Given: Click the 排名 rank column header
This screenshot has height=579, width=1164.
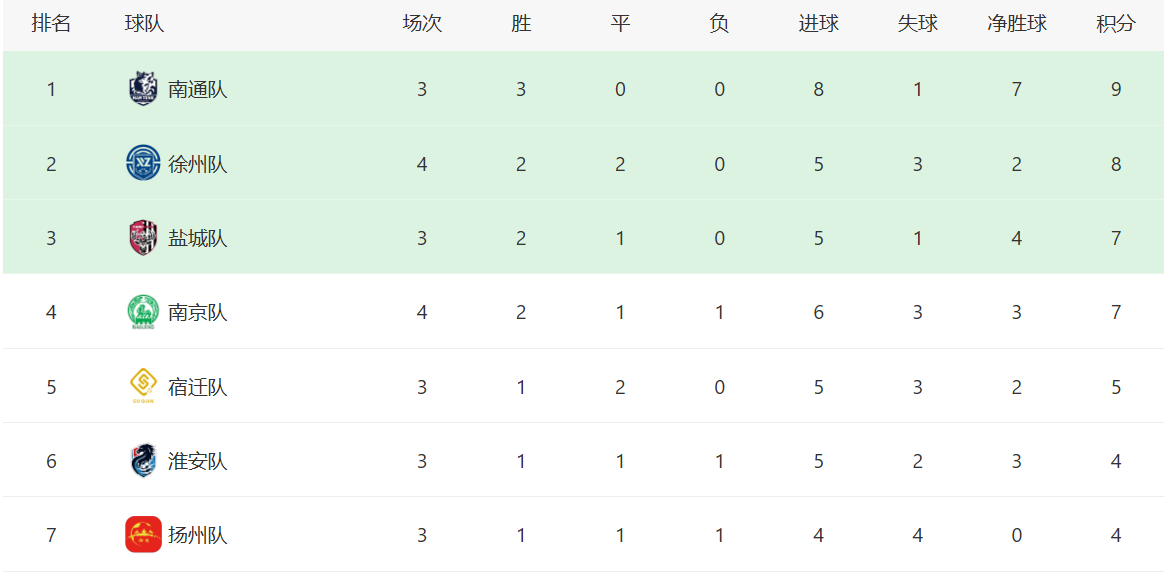Looking at the screenshot, I should [x=51, y=24].
